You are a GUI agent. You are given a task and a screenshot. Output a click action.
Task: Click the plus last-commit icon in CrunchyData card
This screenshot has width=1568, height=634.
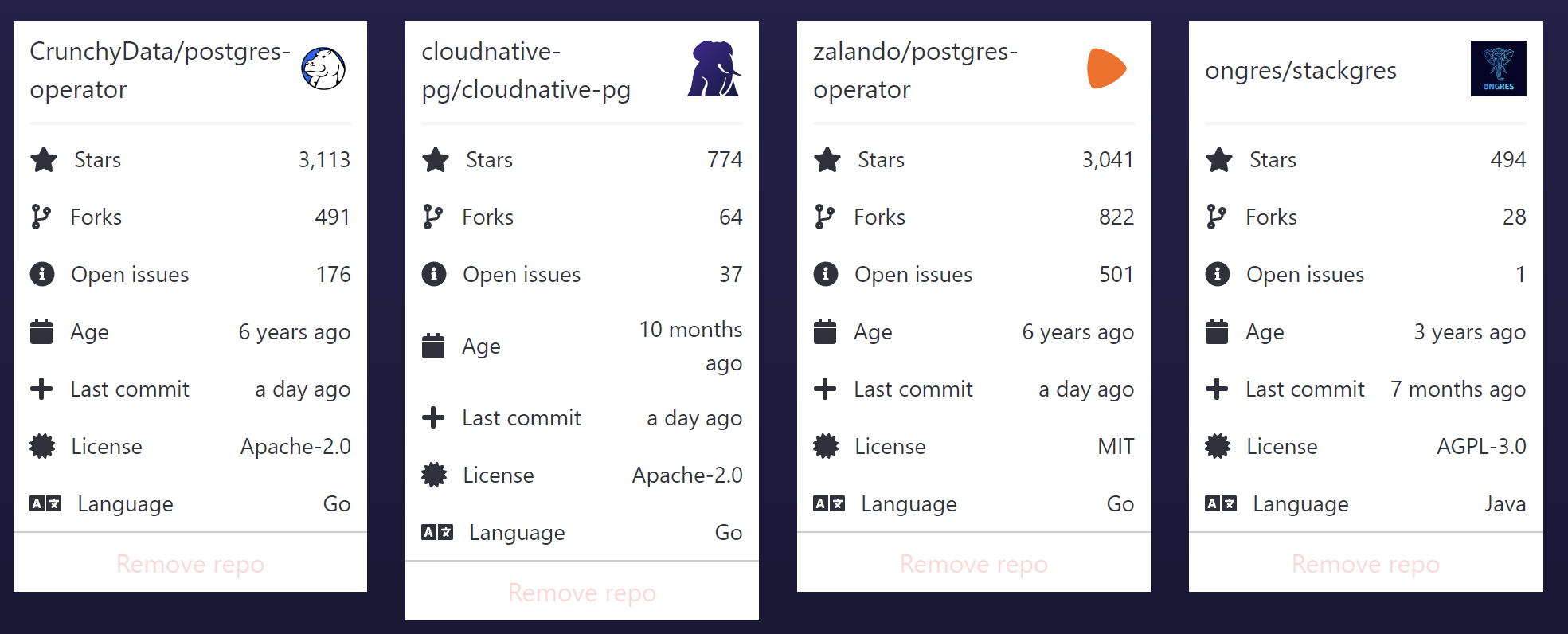tap(41, 389)
